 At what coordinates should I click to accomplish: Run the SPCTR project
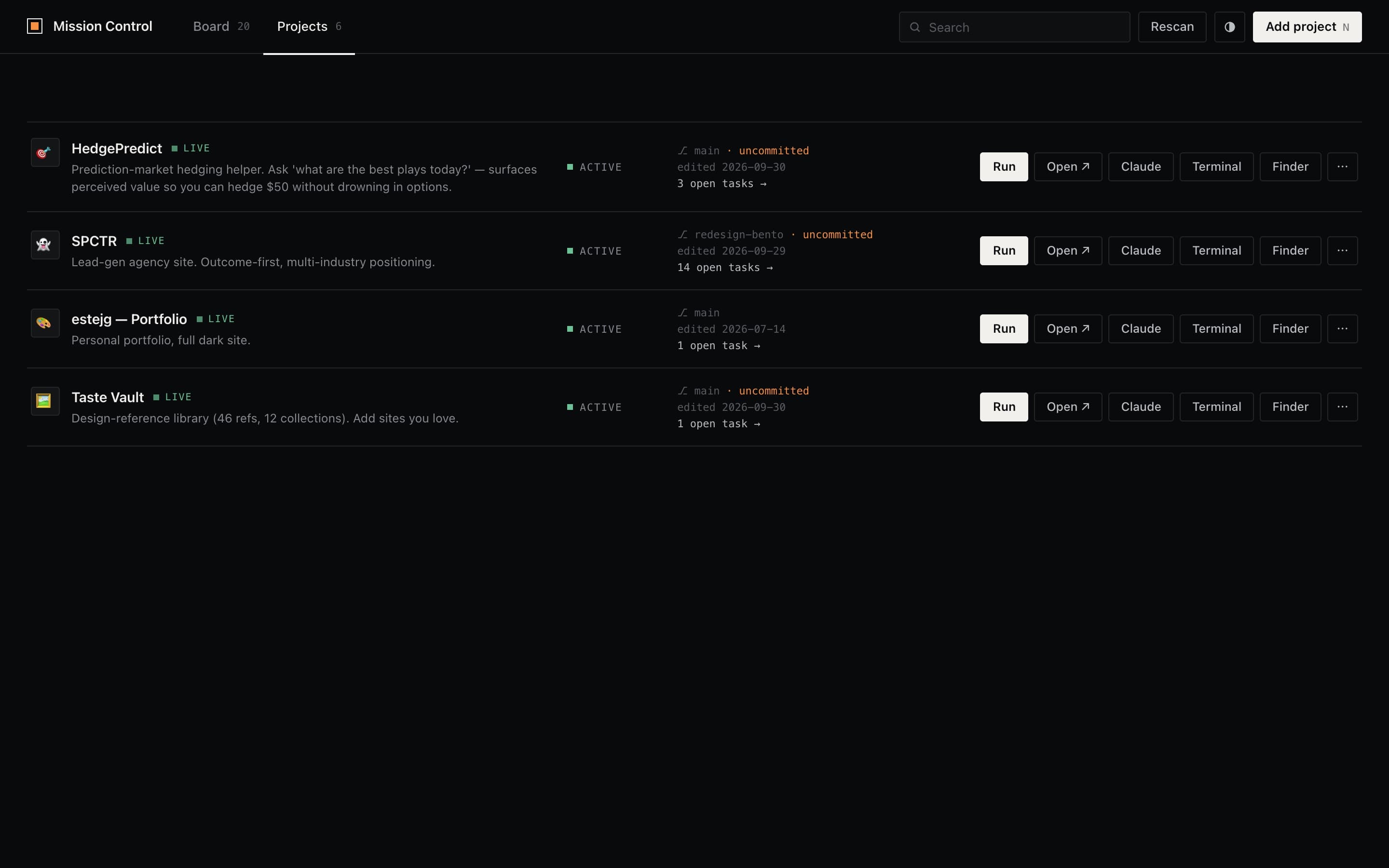pyautogui.click(x=1004, y=250)
